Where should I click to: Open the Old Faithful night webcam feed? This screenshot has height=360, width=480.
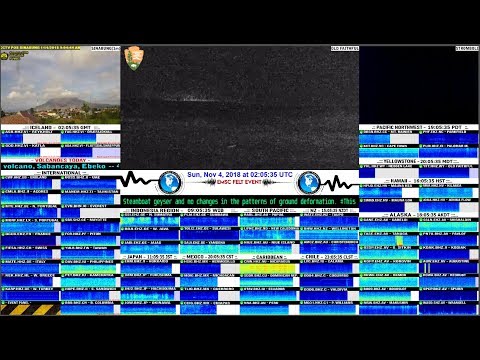(x=240, y=107)
